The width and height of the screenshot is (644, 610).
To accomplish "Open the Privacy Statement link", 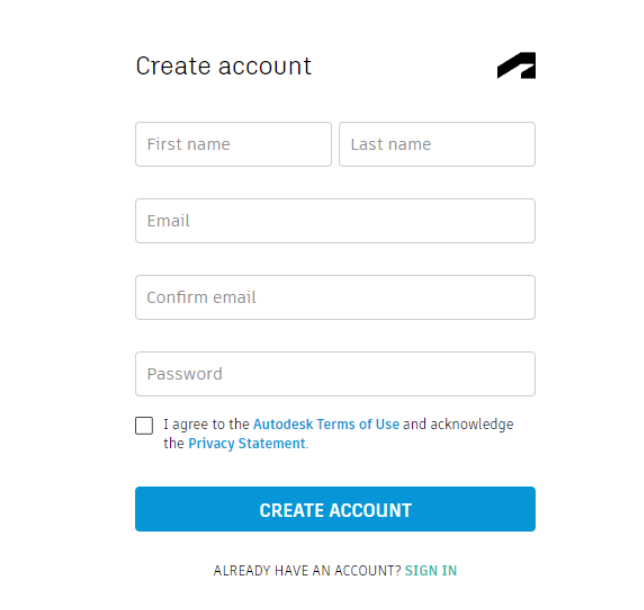I will (246, 444).
